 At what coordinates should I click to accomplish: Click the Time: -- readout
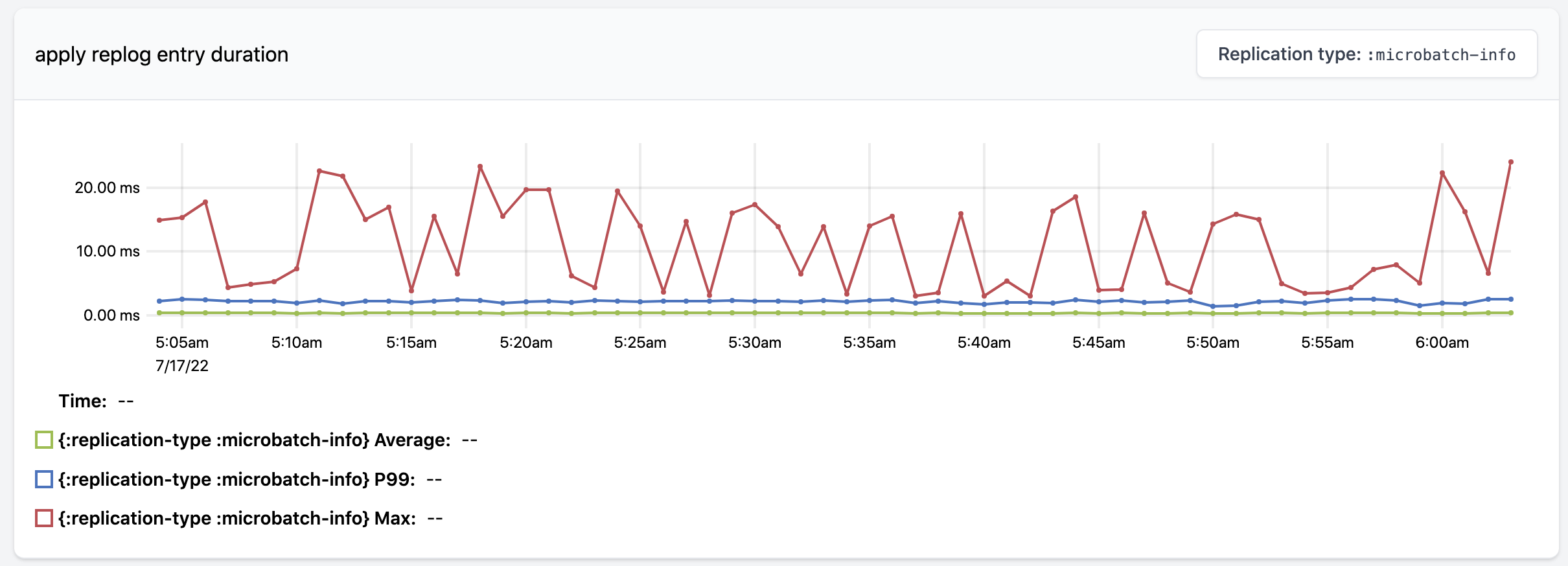(96, 402)
